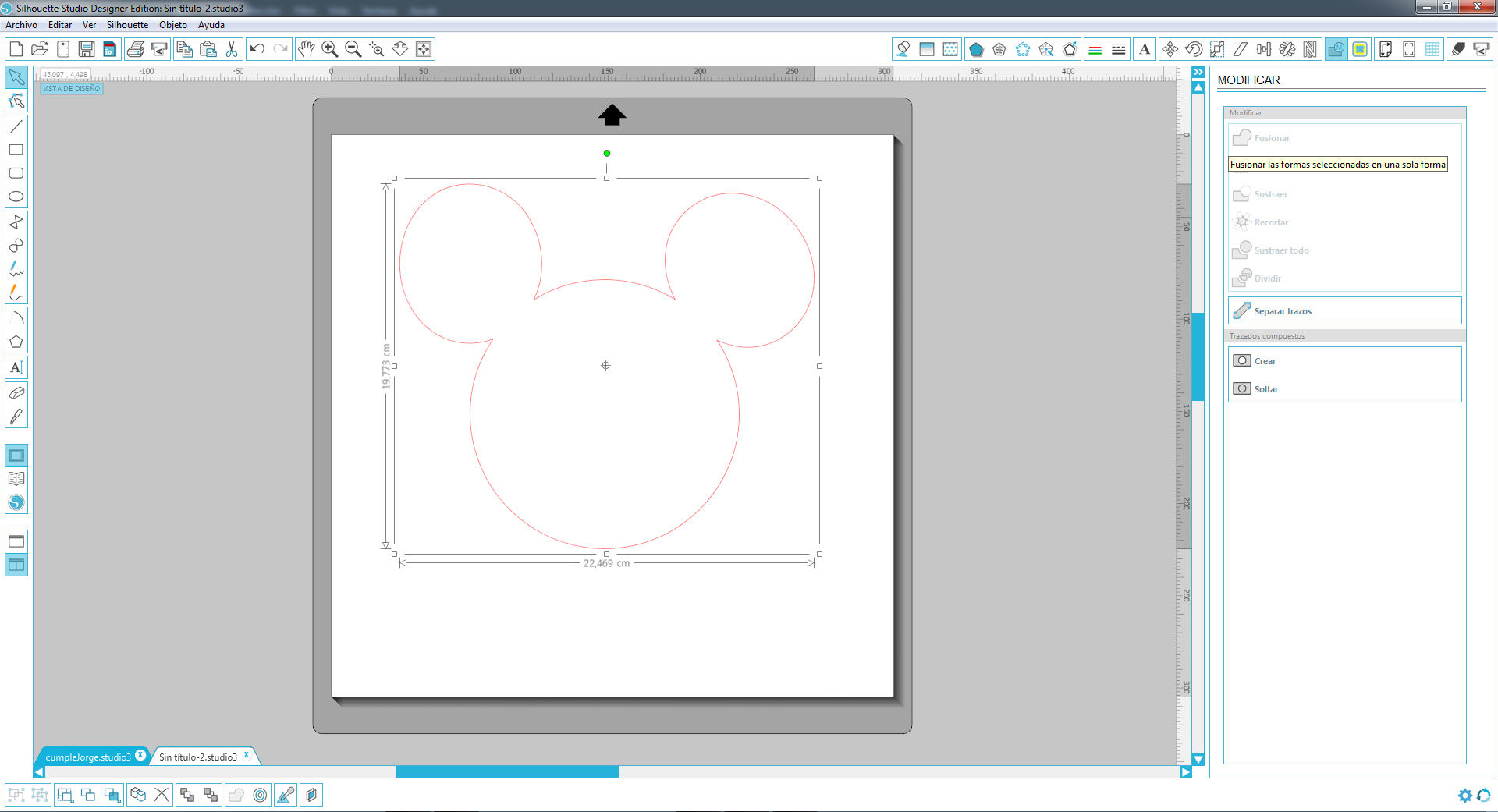Viewport: 1498px width, 812px height.
Task: Click the Save disk icon
Action: click(87, 49)
